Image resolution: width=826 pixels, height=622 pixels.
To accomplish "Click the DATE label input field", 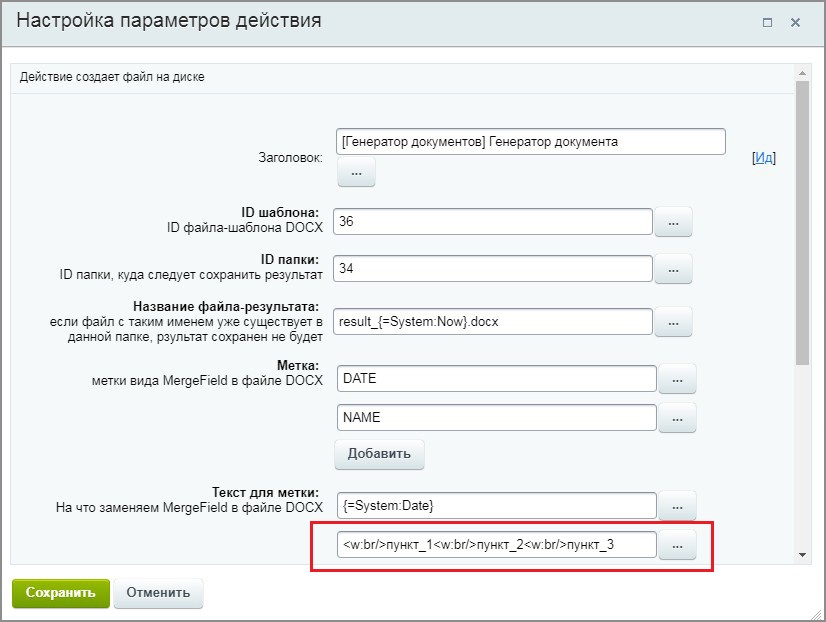I will coord(496,378).
